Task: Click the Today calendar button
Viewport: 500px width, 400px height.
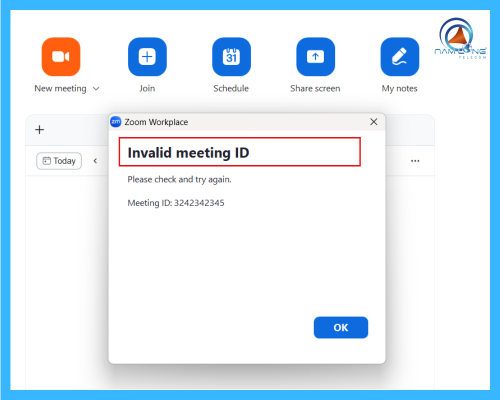Action: pyautogui.click(x=59, y=161)
